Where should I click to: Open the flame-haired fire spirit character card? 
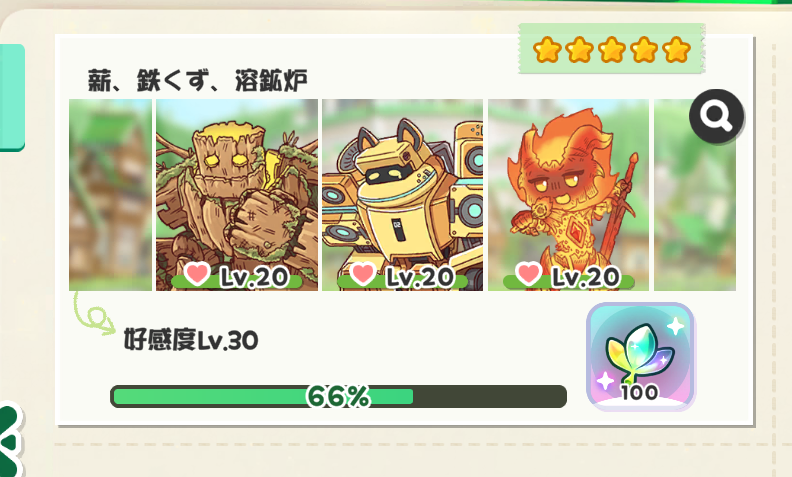(568, 195)
